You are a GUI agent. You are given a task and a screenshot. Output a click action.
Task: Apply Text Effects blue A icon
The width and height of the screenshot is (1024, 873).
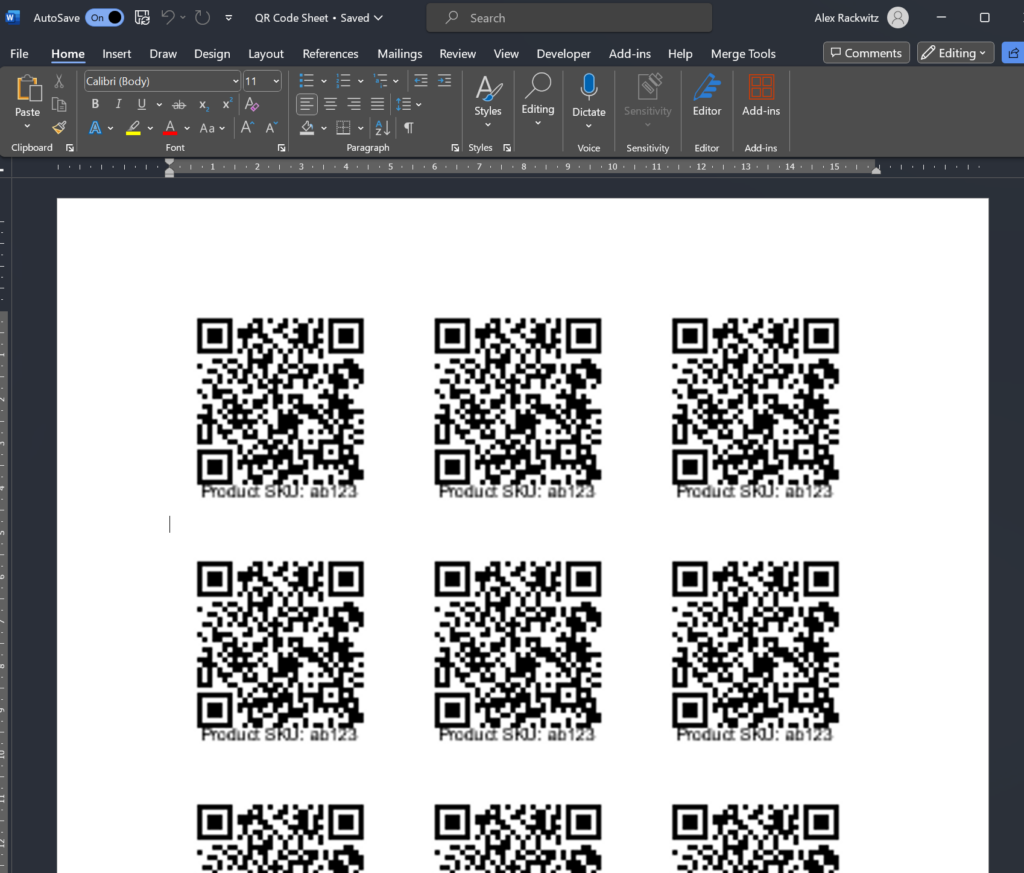pyautogui.click(x=95, y=127)
